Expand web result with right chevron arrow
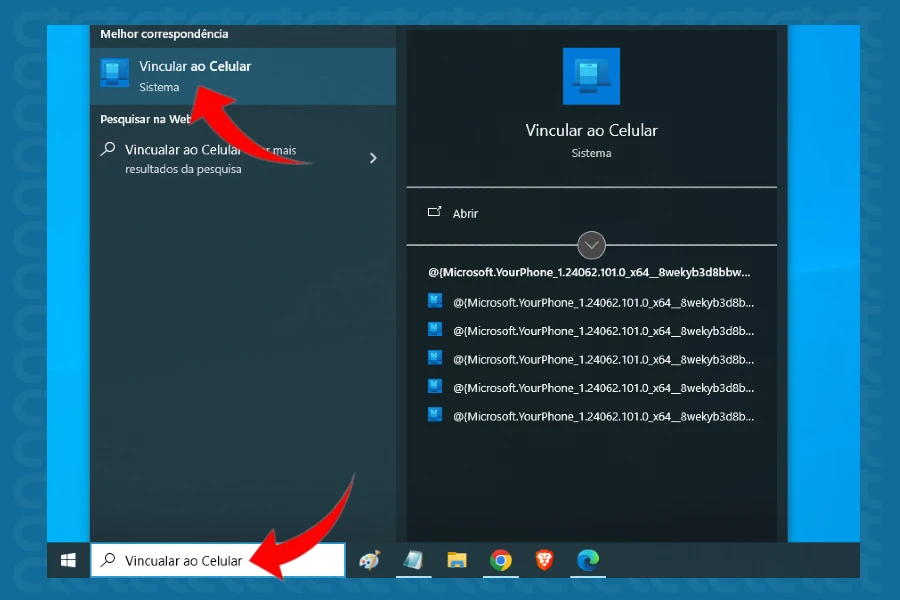This screenshot has width=900, height=600. point(373,158)
